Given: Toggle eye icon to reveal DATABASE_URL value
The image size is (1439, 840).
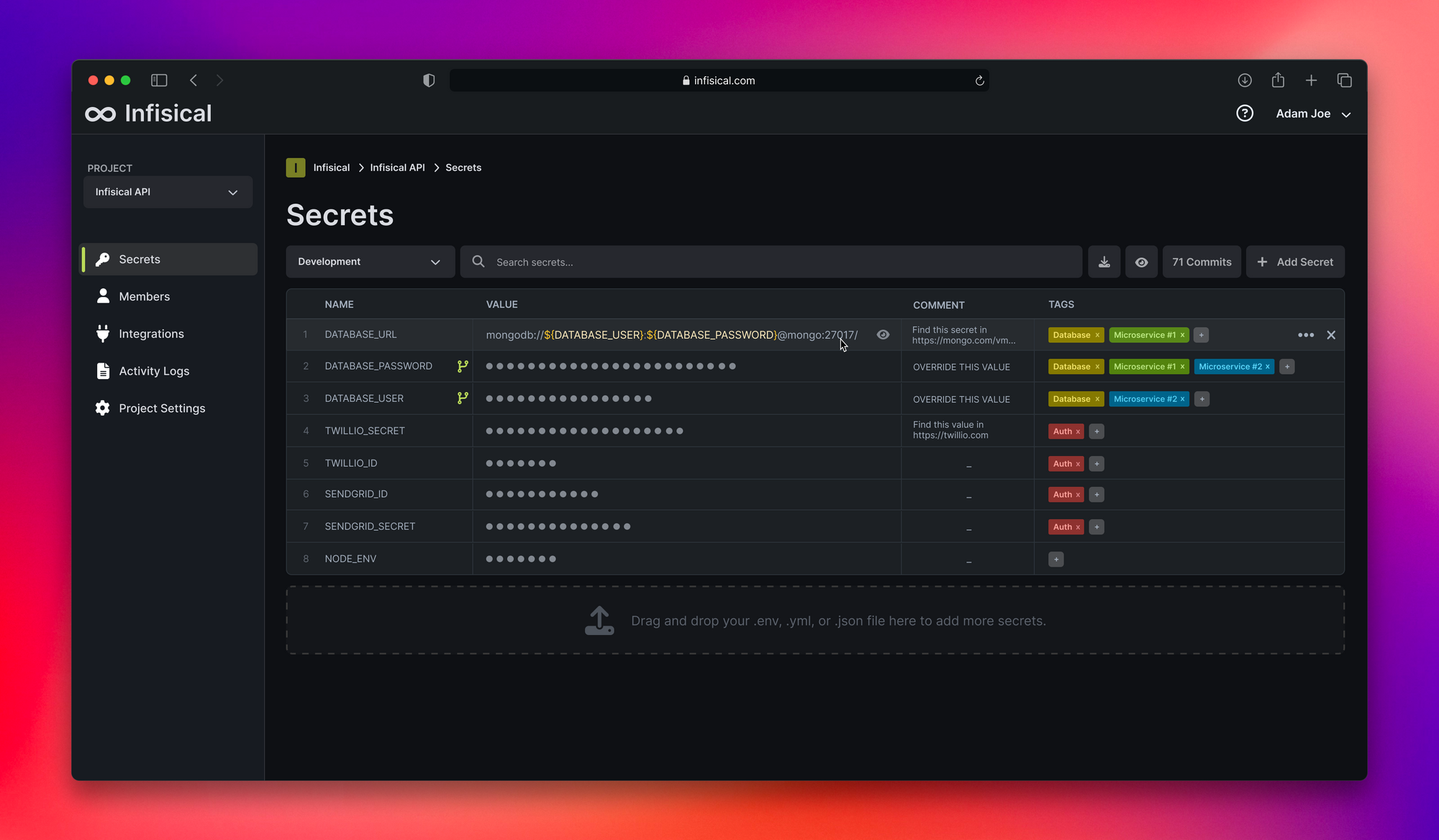Looking at the screenshot, I should pyautogui.click(x=883, y=334).
